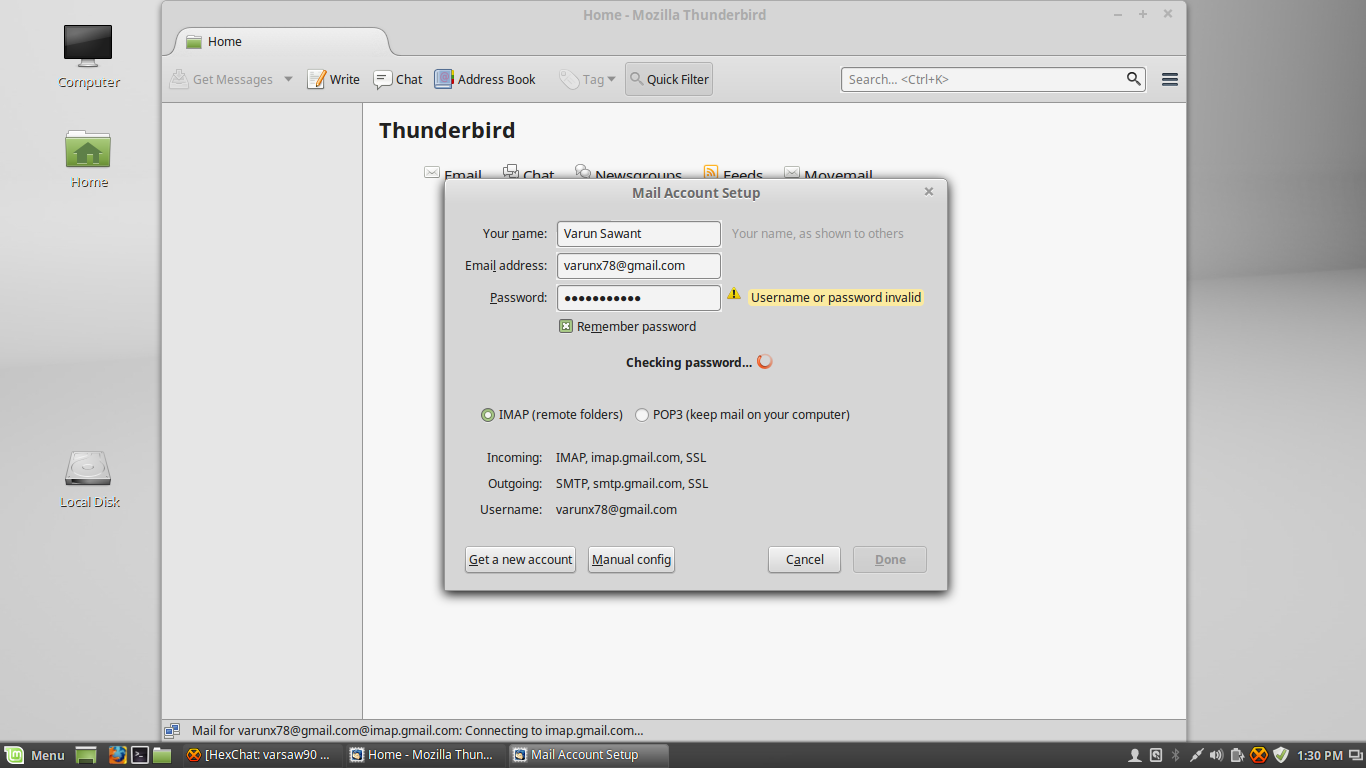Click the removable drives tray icon
Viewport: 1366px width, 768px height.
[1156, 755]
